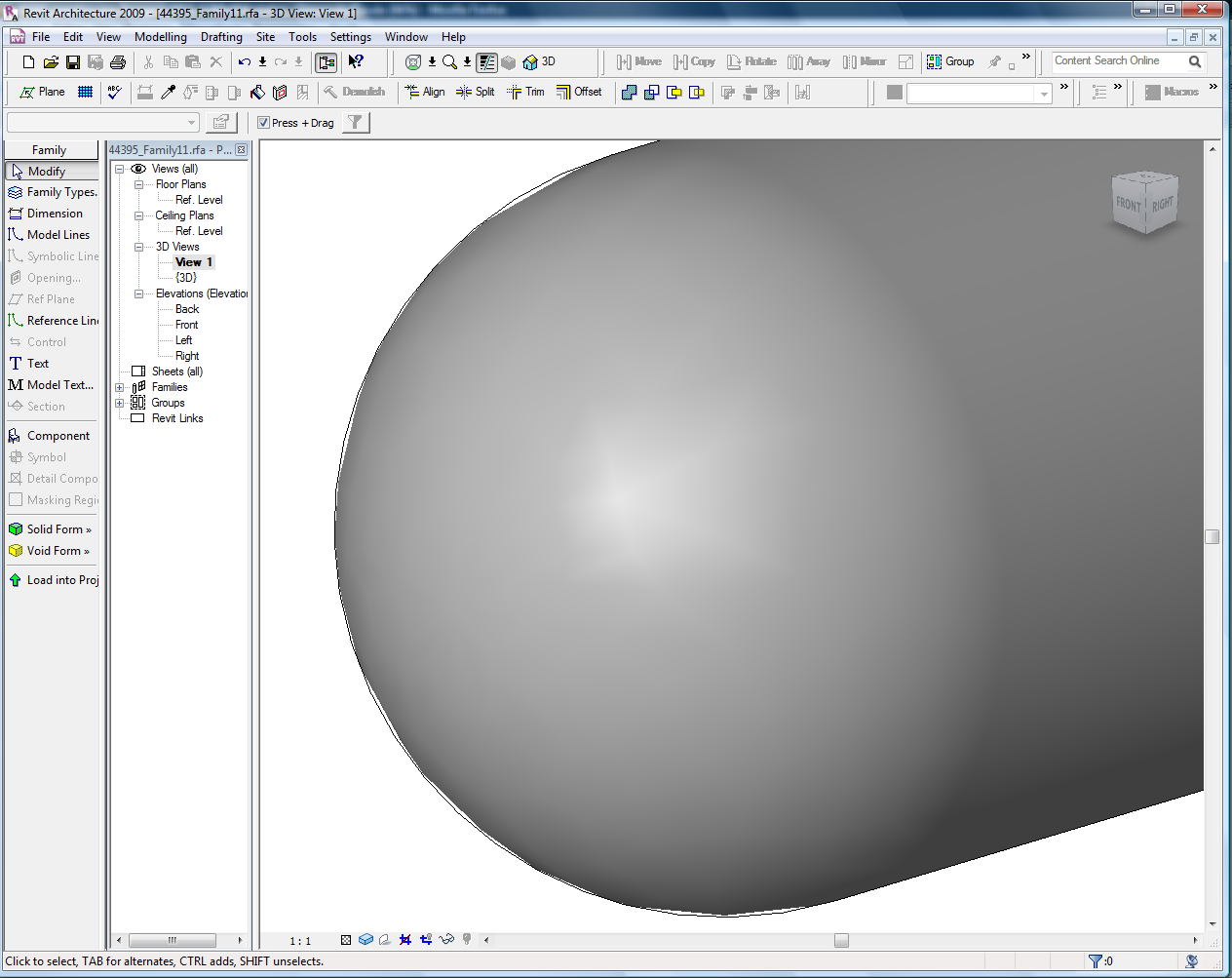Image resolution: width=1232 pixels, height=978 pixels.
Task: Activate the Trim tool
Action: tap(525, 92)
